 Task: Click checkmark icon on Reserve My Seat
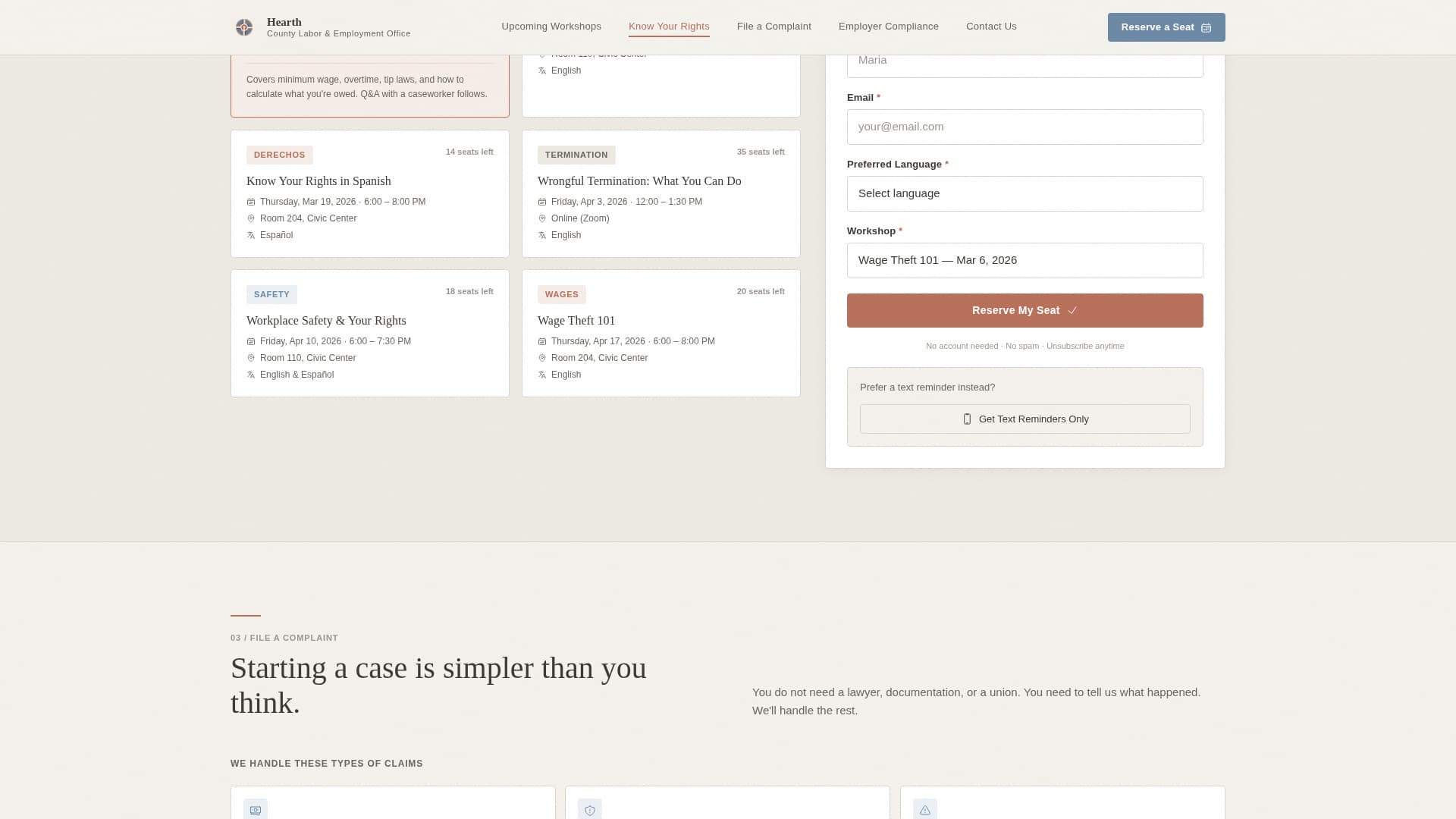pyautogui.click(x=1072, y=311)
